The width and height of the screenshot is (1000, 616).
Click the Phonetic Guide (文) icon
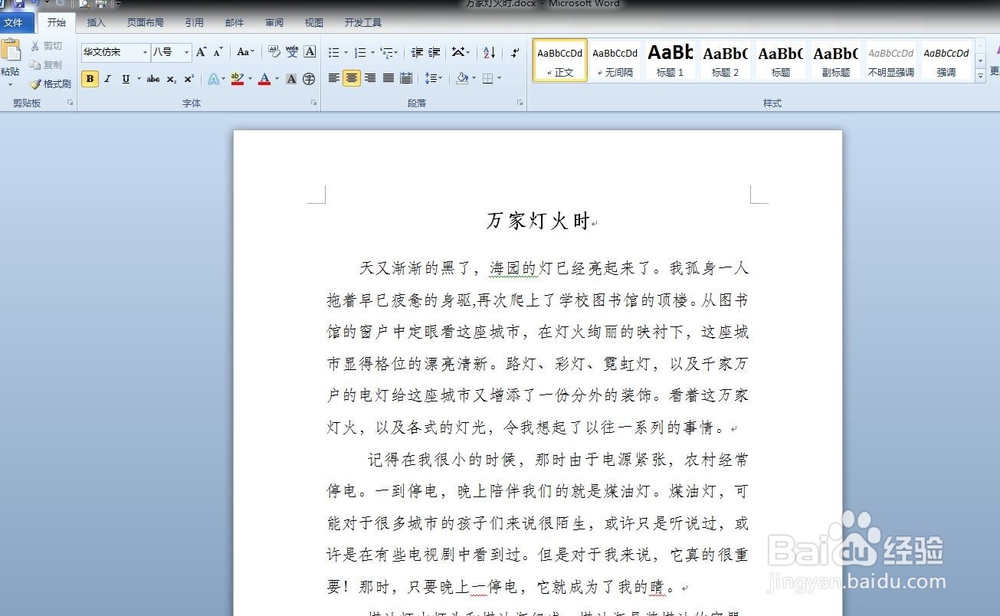tap(292, 52)
